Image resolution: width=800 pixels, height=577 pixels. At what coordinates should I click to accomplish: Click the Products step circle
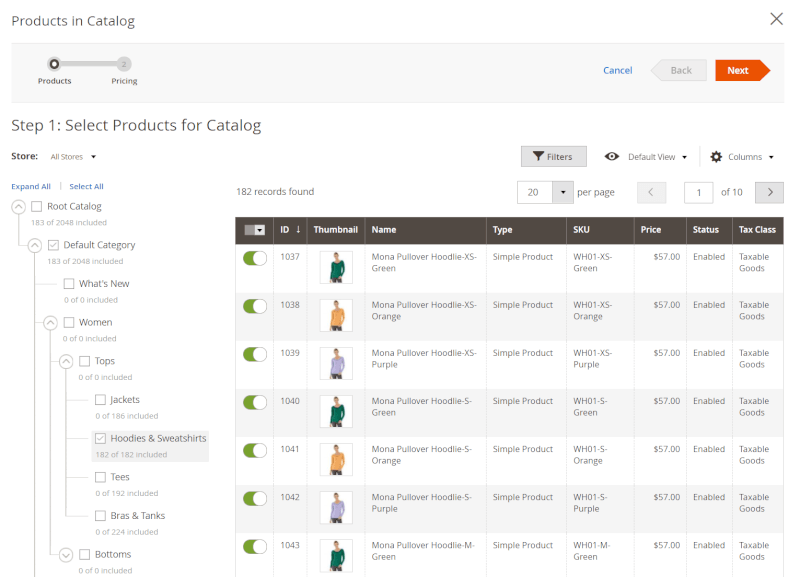click(x=54, y=64)
